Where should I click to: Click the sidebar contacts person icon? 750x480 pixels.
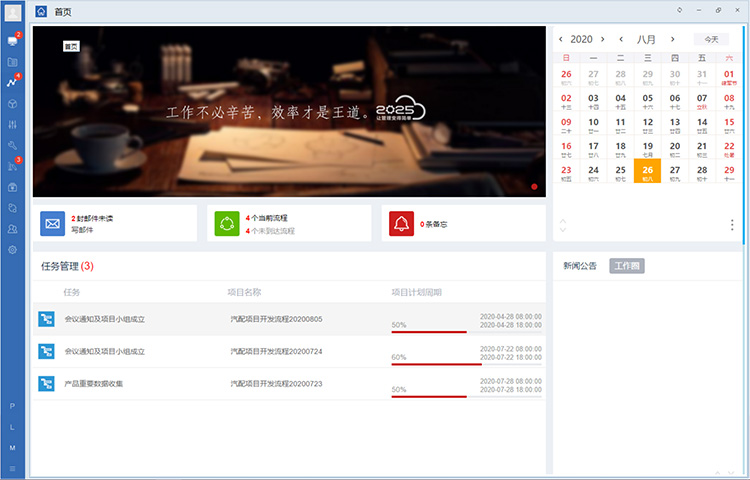click(13, 229)
